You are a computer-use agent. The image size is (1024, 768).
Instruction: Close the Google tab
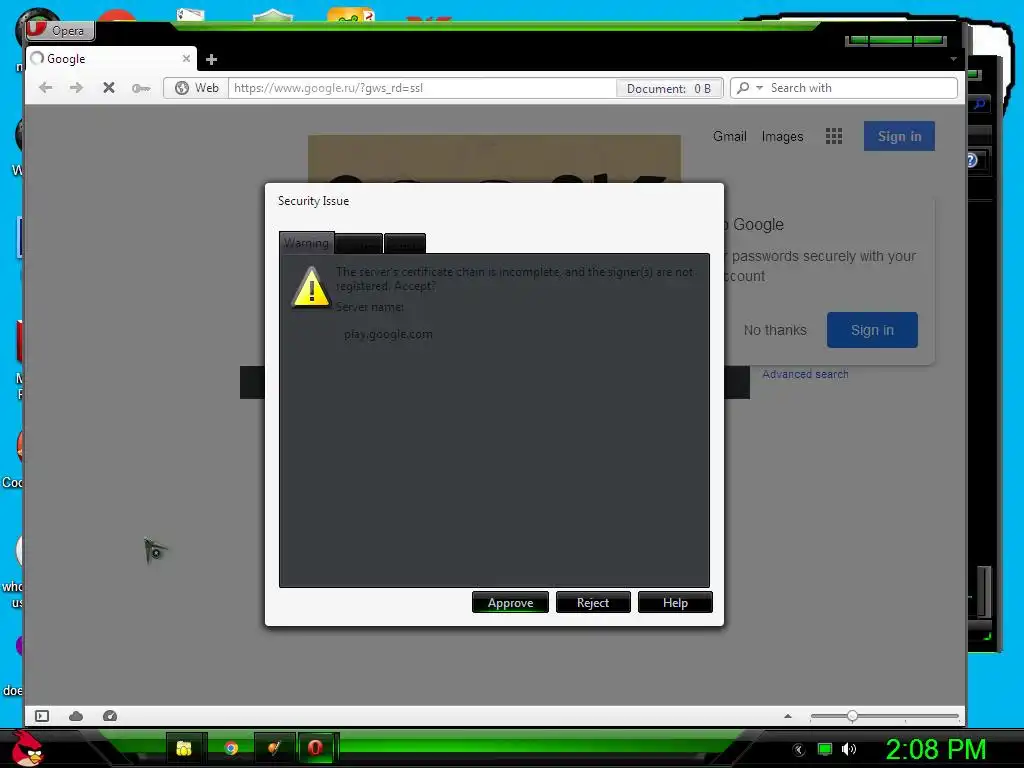[186, 59]
